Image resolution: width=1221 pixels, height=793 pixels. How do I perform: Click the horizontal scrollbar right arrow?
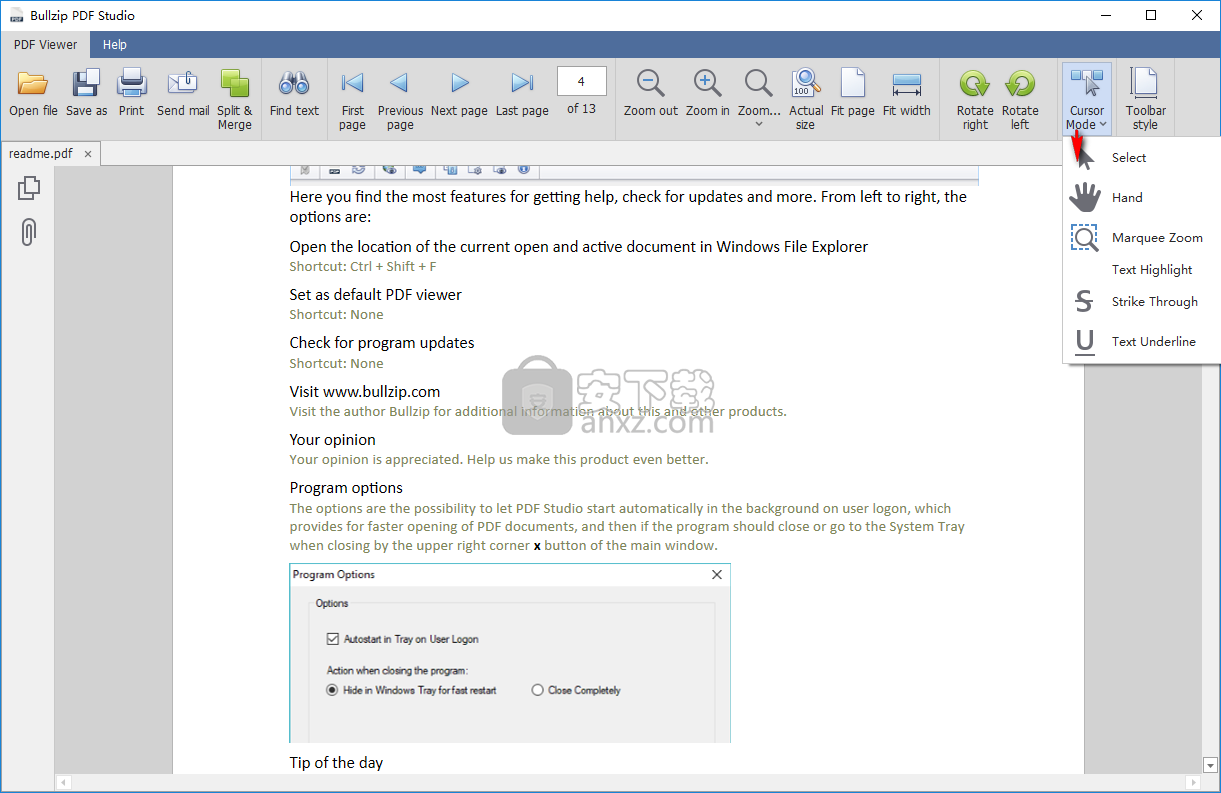click(x=1192, y=782)
